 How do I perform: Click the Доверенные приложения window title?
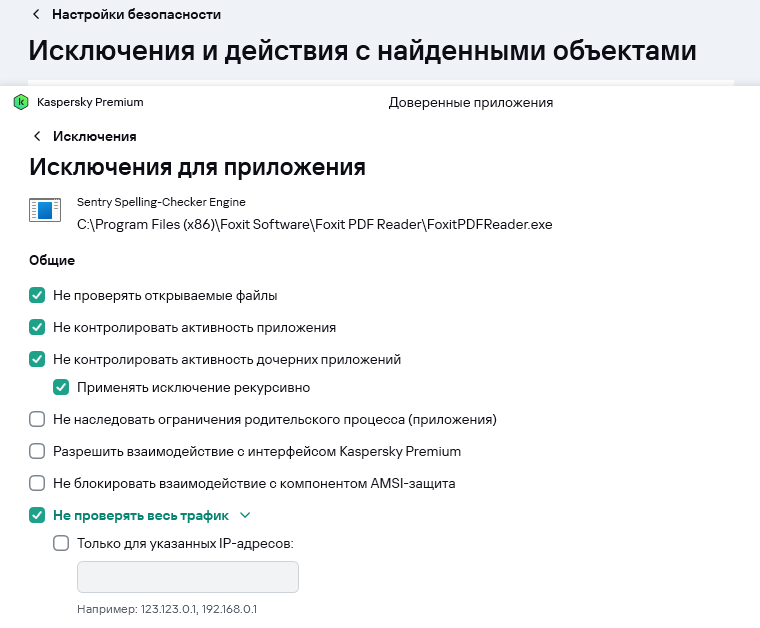(x=470, y=102)
